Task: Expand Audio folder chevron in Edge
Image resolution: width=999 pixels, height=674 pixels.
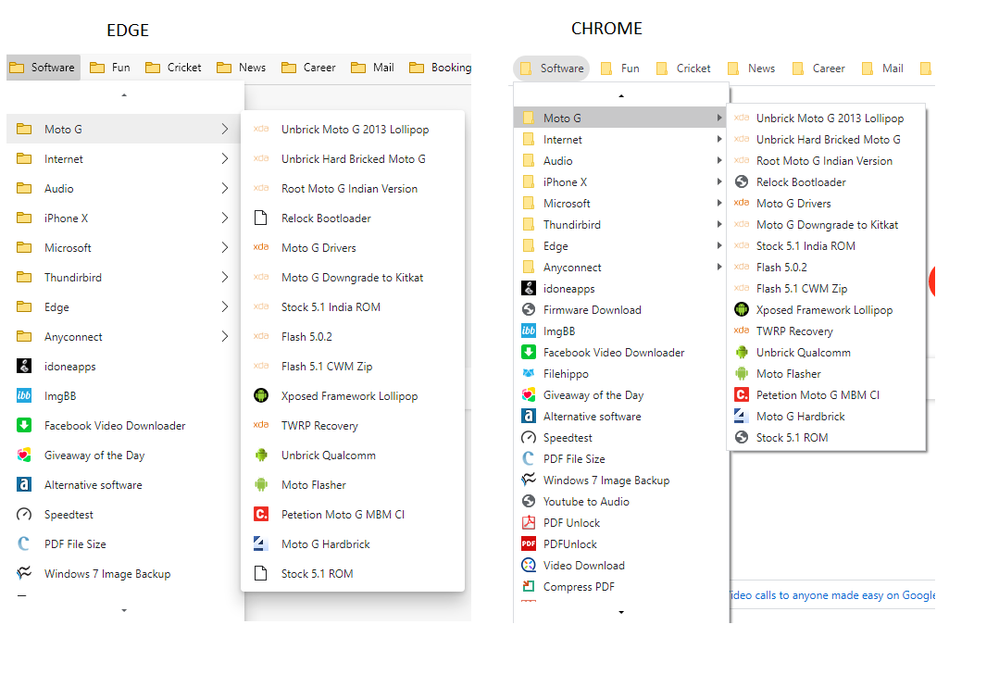Action: click(x=224, y=188)
